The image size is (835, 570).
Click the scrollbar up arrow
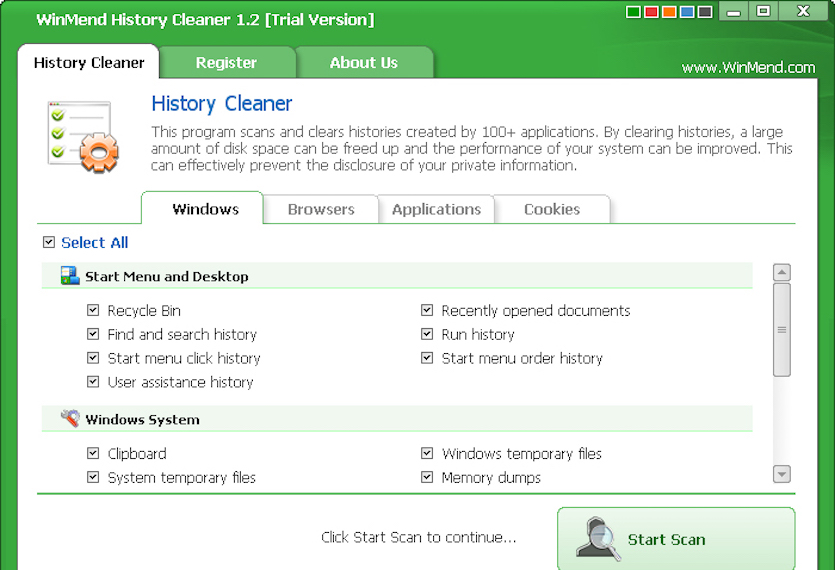click(x=781, y=273)
